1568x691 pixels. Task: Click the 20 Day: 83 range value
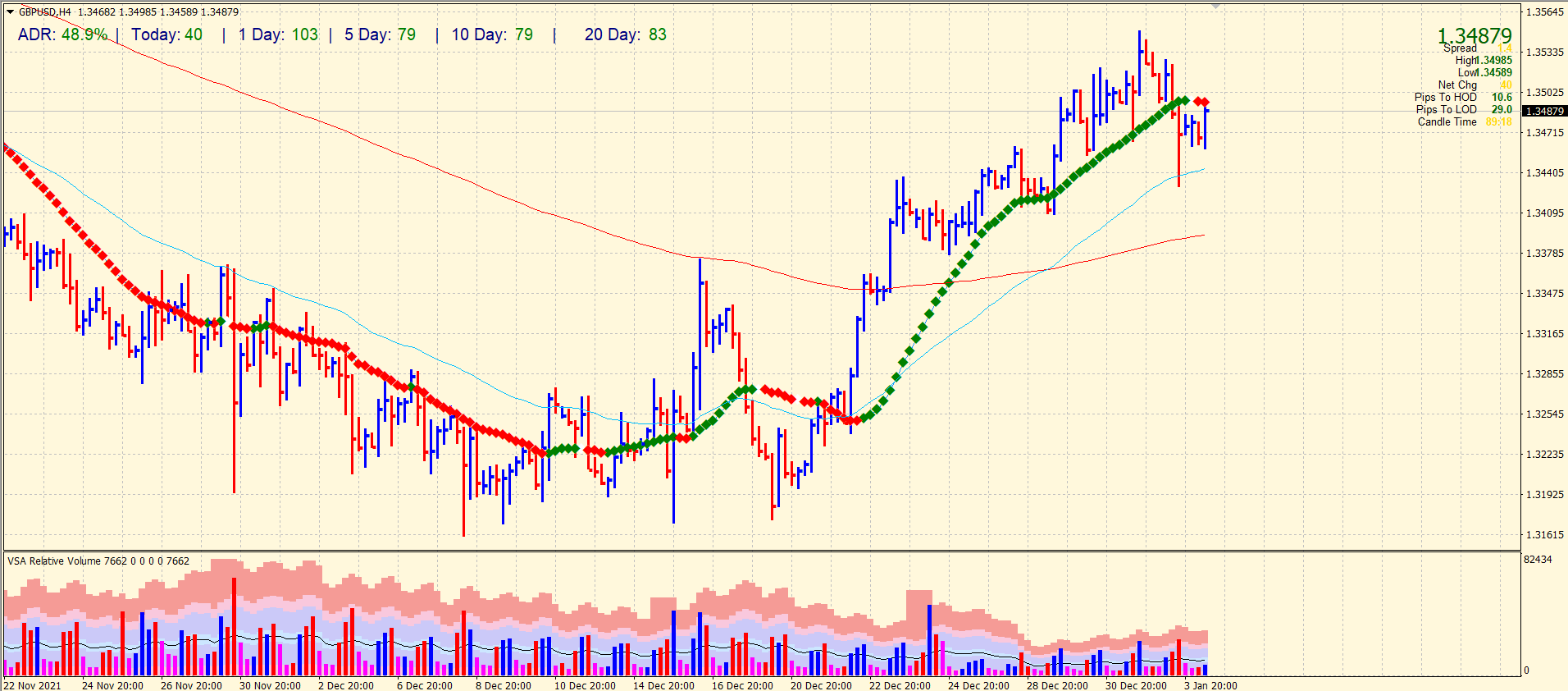click(626, 34)
